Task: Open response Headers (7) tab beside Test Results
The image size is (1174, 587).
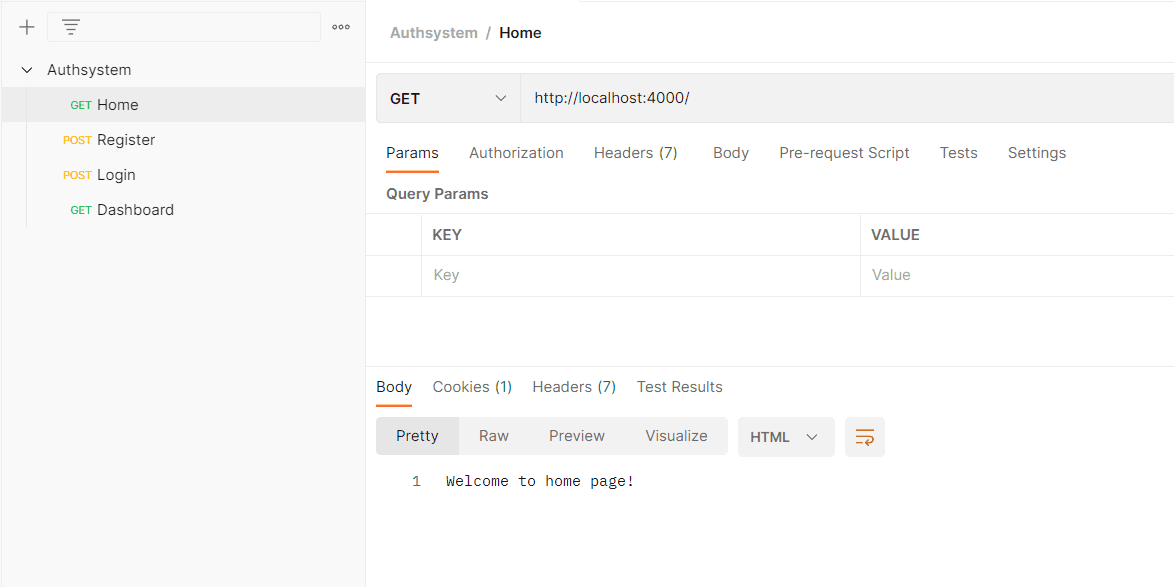Action: point(574,387)
